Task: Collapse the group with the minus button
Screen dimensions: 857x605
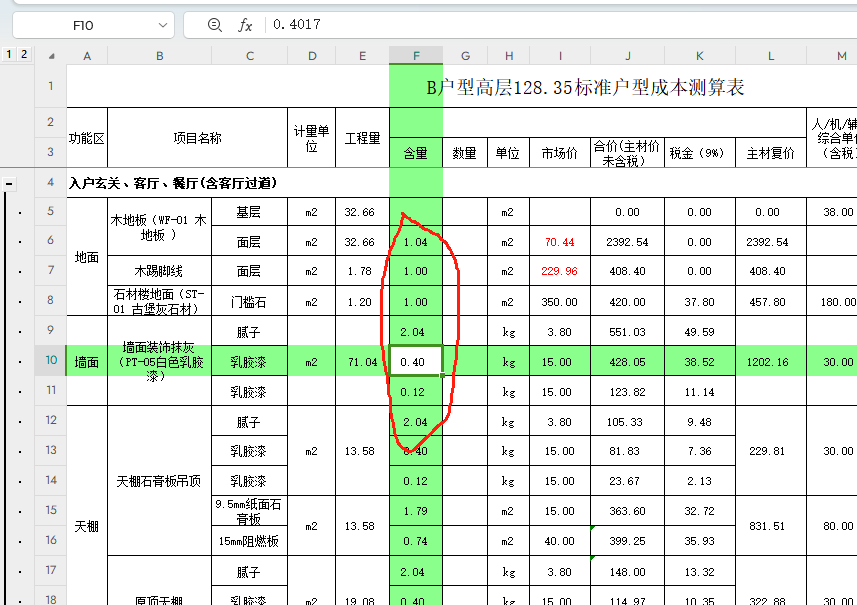Action: (x=9, y=184)
